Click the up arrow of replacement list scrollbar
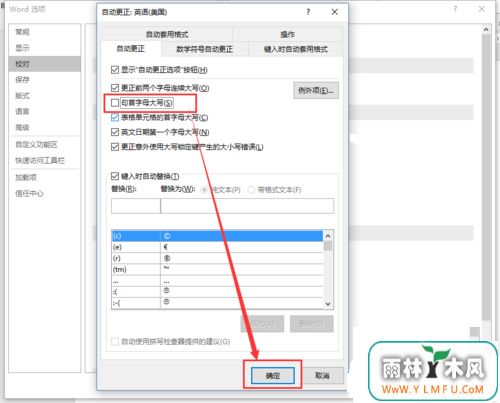The width and height of the screenshot is (500, 403). (328, 236)
